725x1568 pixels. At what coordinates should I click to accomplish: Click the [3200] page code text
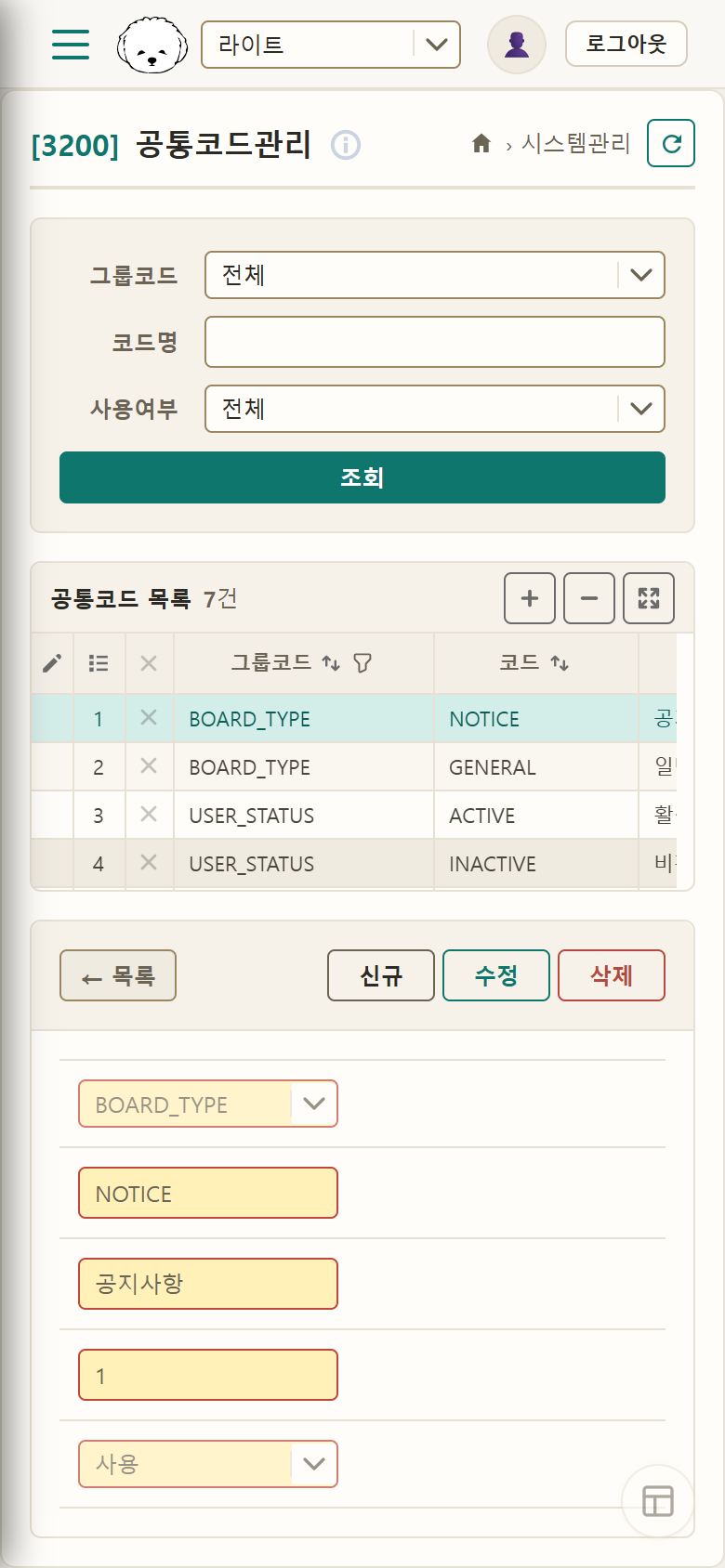tap(75, 146)
